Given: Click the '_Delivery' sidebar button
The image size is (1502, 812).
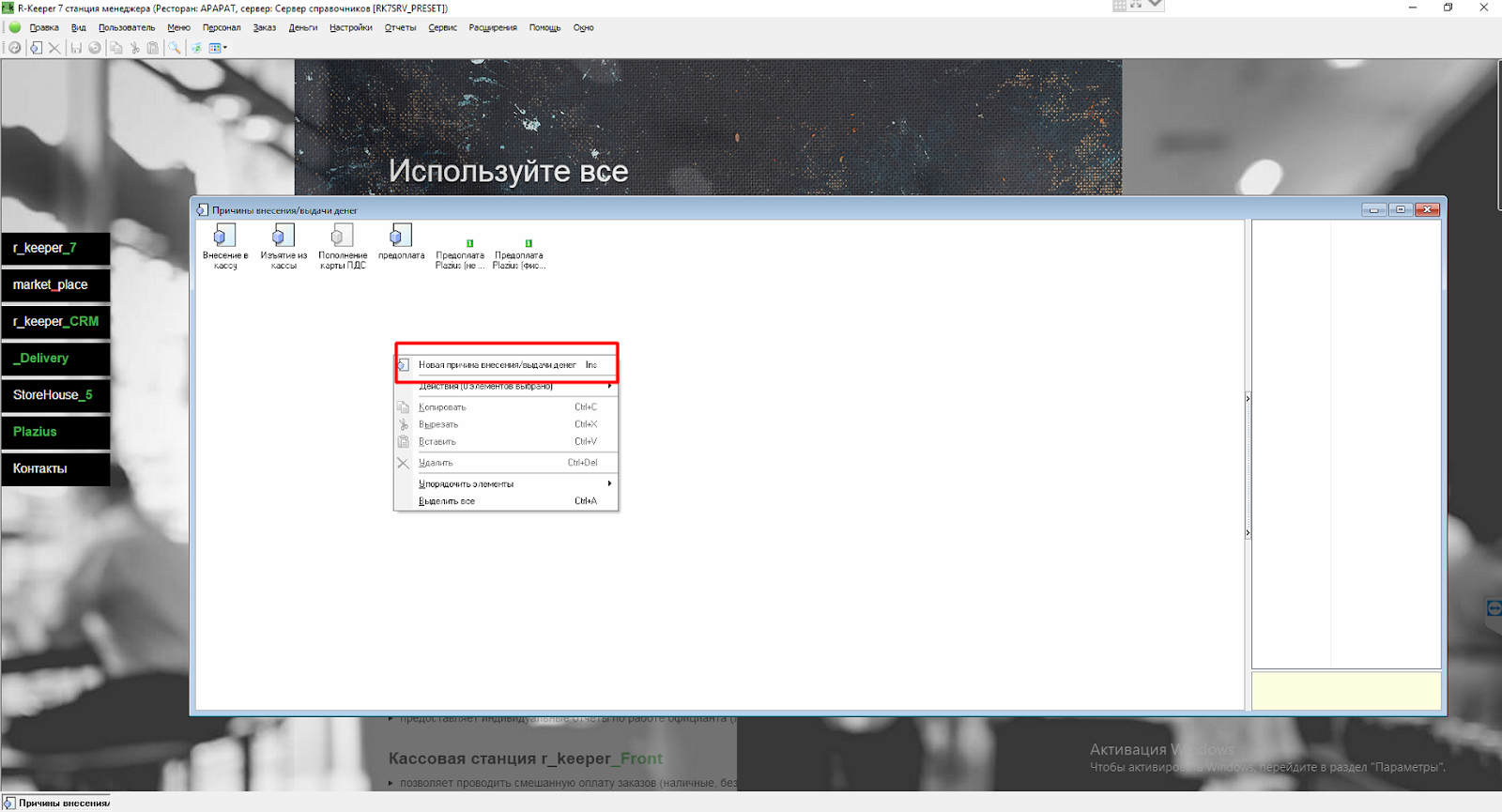Looking at the screenshot, I should (55, 358).
